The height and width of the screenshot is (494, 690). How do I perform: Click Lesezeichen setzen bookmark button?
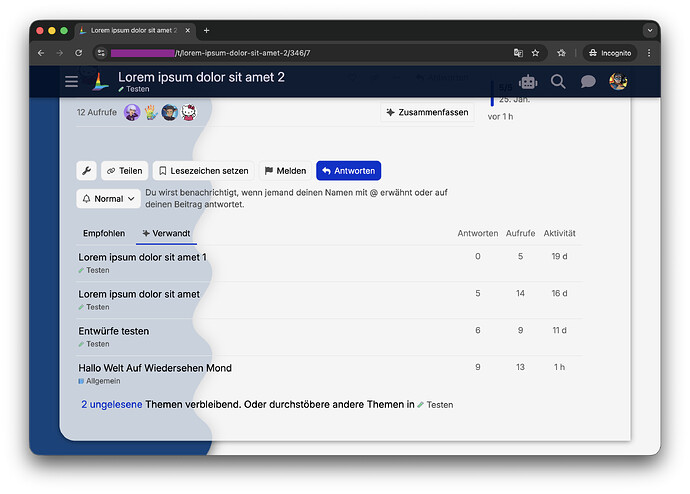(x=203, y=171)
